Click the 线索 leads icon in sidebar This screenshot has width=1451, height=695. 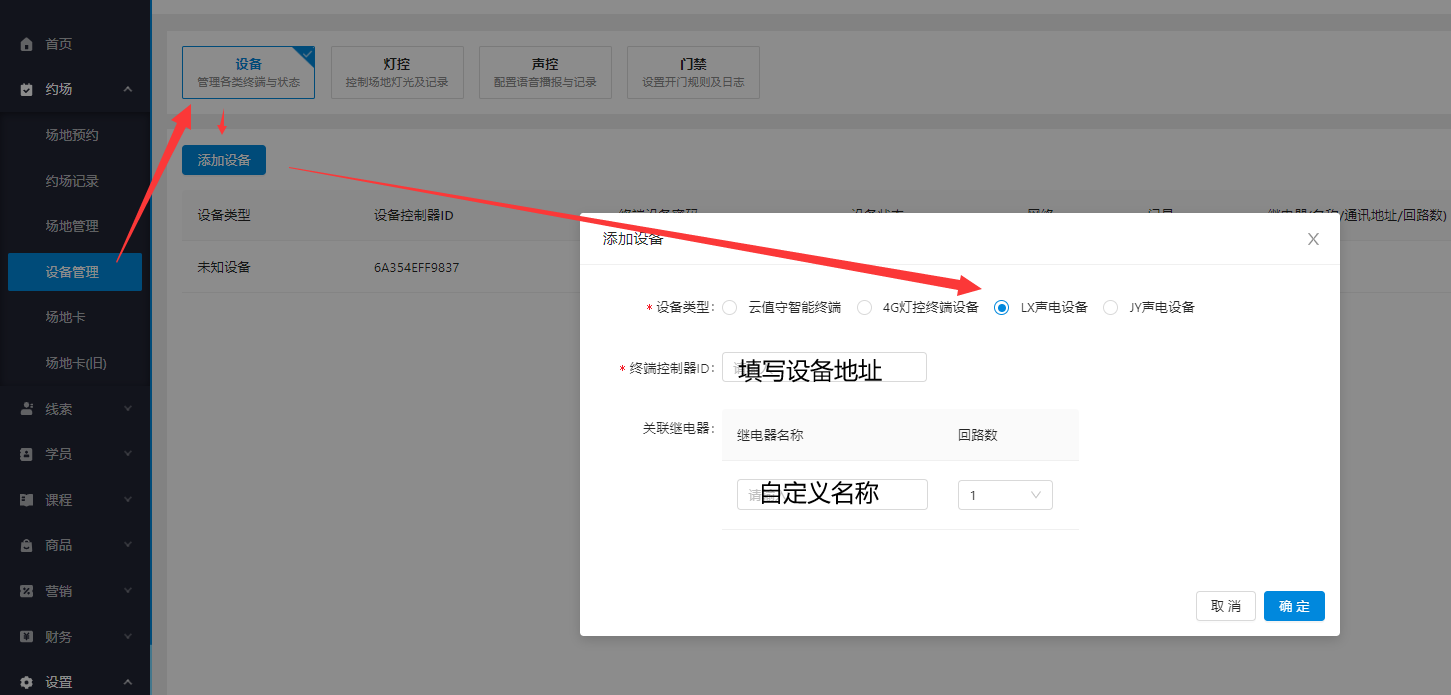[25, 408]
